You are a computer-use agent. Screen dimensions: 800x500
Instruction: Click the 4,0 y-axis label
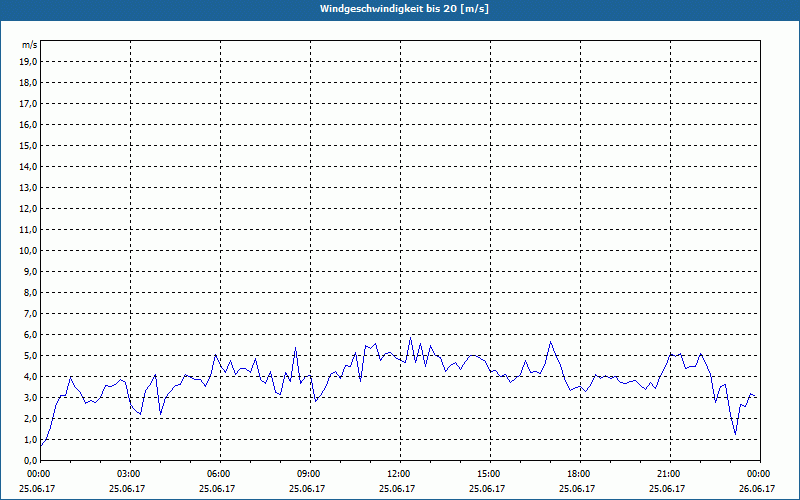click(31, 377)
